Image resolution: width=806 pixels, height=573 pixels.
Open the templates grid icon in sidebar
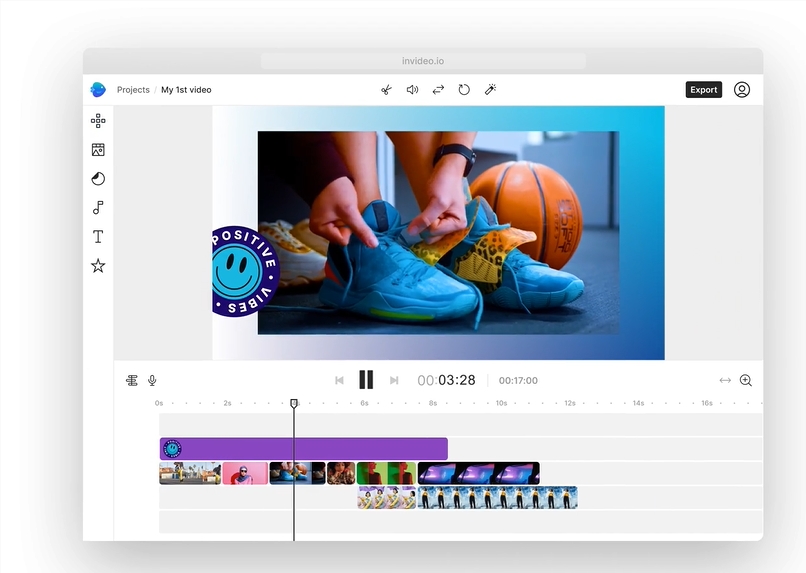click(x=98, y=121)
